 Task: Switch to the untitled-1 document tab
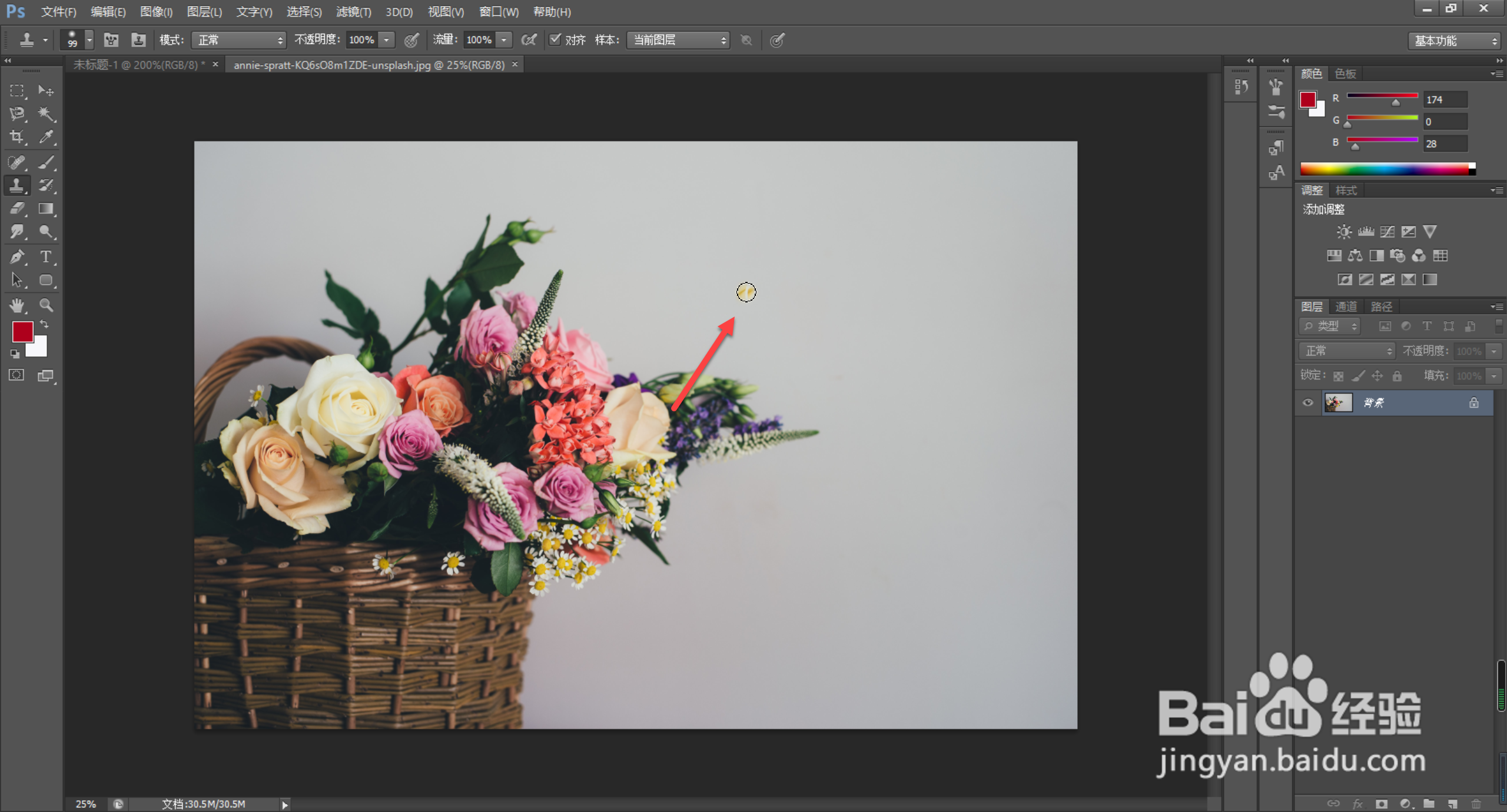(x=138, y=65)
